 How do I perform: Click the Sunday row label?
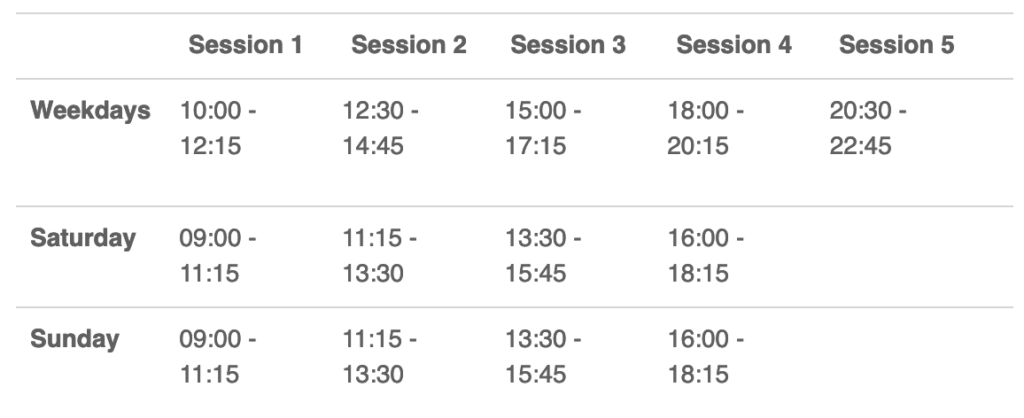pyautogui.click(x=74, y=340)
